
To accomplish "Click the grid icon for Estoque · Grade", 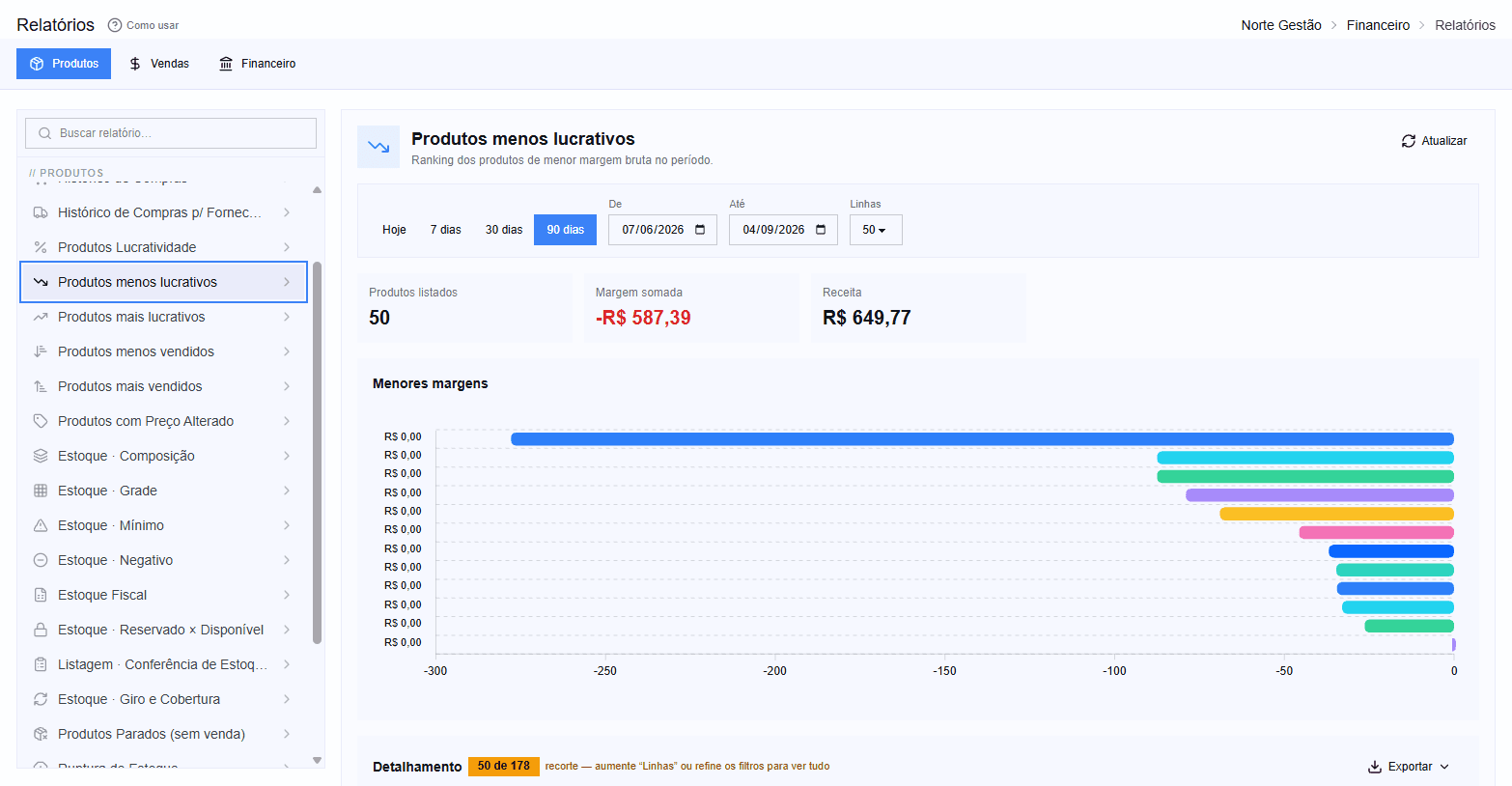I will [41, 491].
